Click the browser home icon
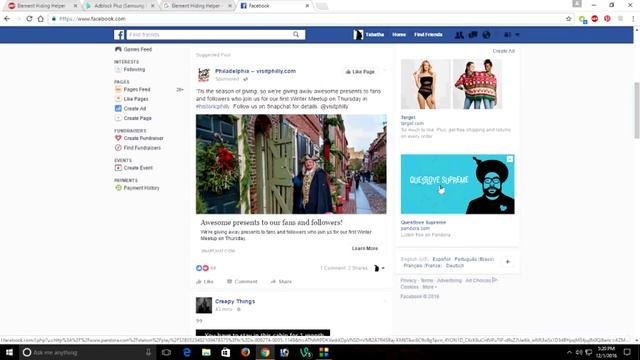Image resolution: width=640 pixels, height=360 pixels. pyautogui.click(x=40, y=19)
